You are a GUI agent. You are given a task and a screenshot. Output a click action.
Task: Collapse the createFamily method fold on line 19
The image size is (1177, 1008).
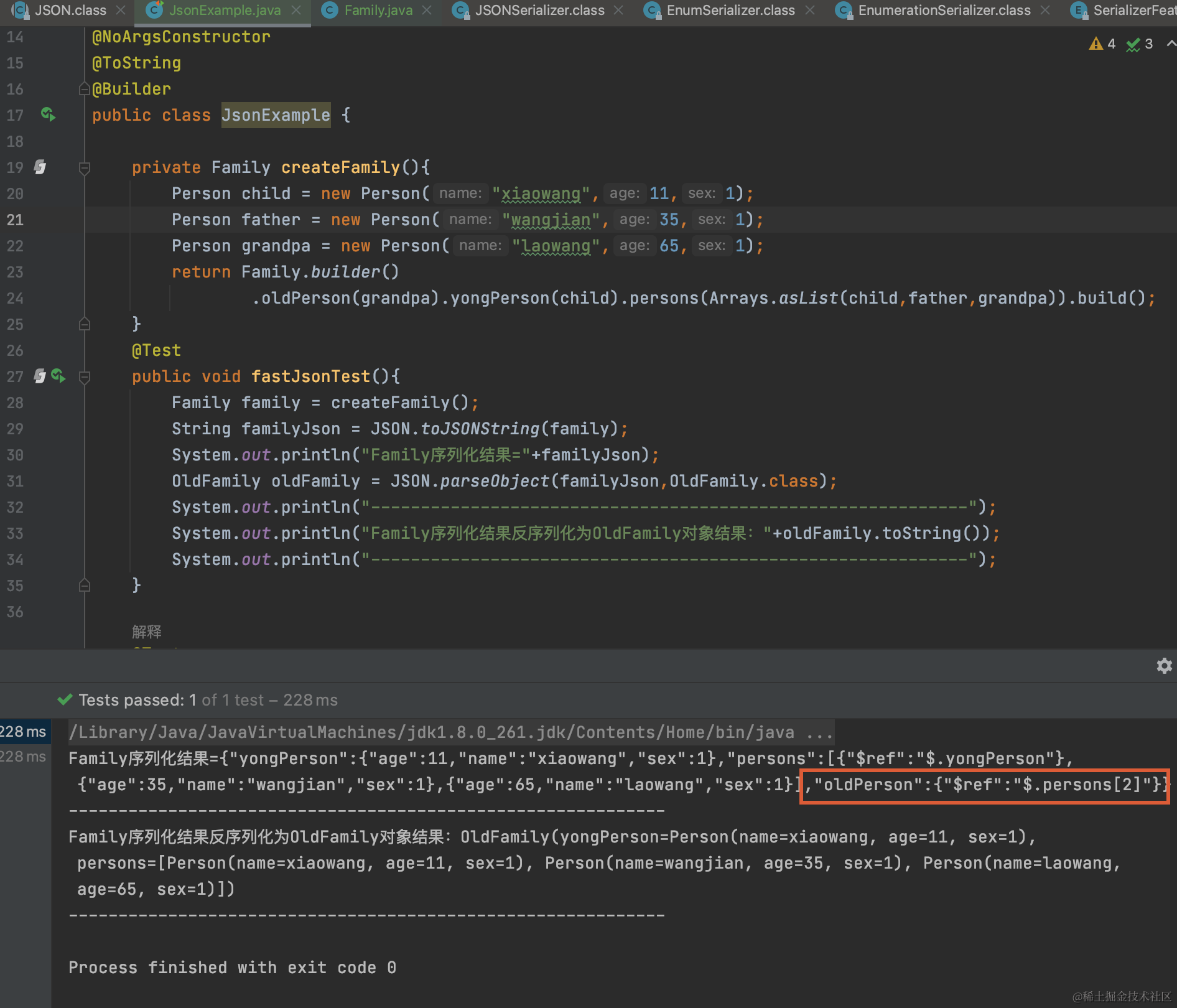(85, 167)
